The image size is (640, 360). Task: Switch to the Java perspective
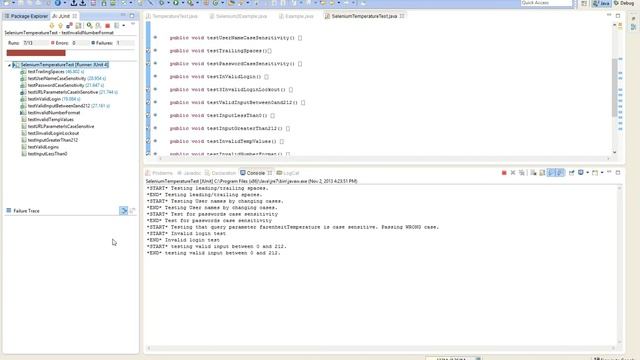pos(602,3)
